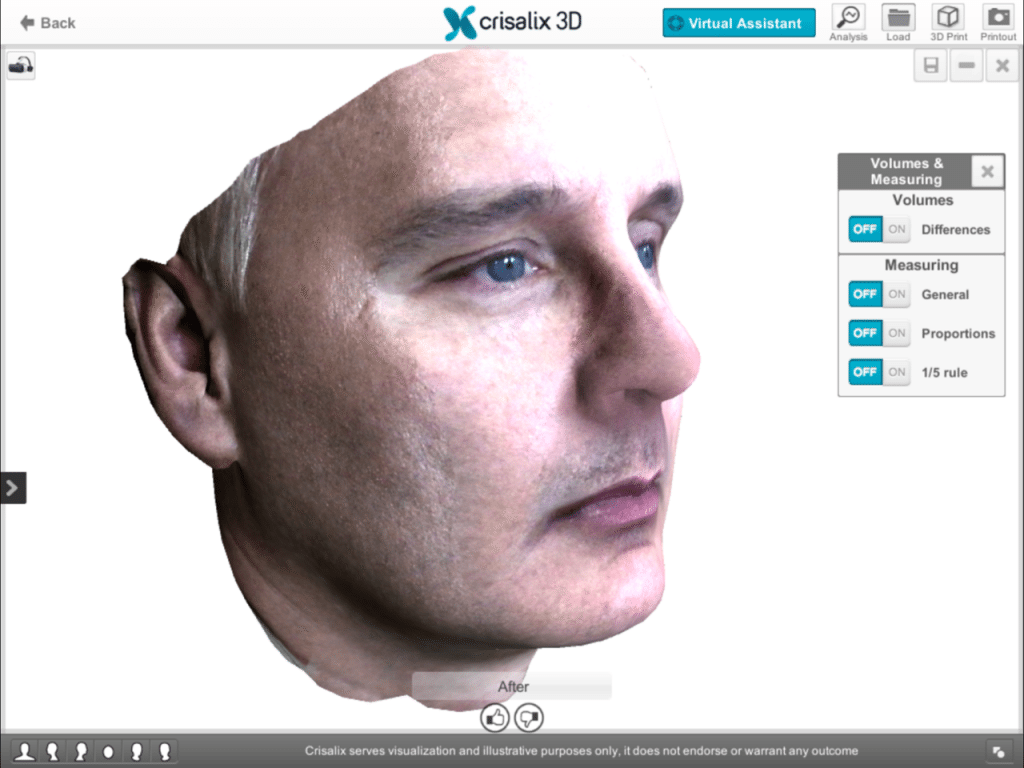The height and width of the screenshot is (768, 1024).
Task: Open the Printout camera tool
Action: (x=998, y=23)
